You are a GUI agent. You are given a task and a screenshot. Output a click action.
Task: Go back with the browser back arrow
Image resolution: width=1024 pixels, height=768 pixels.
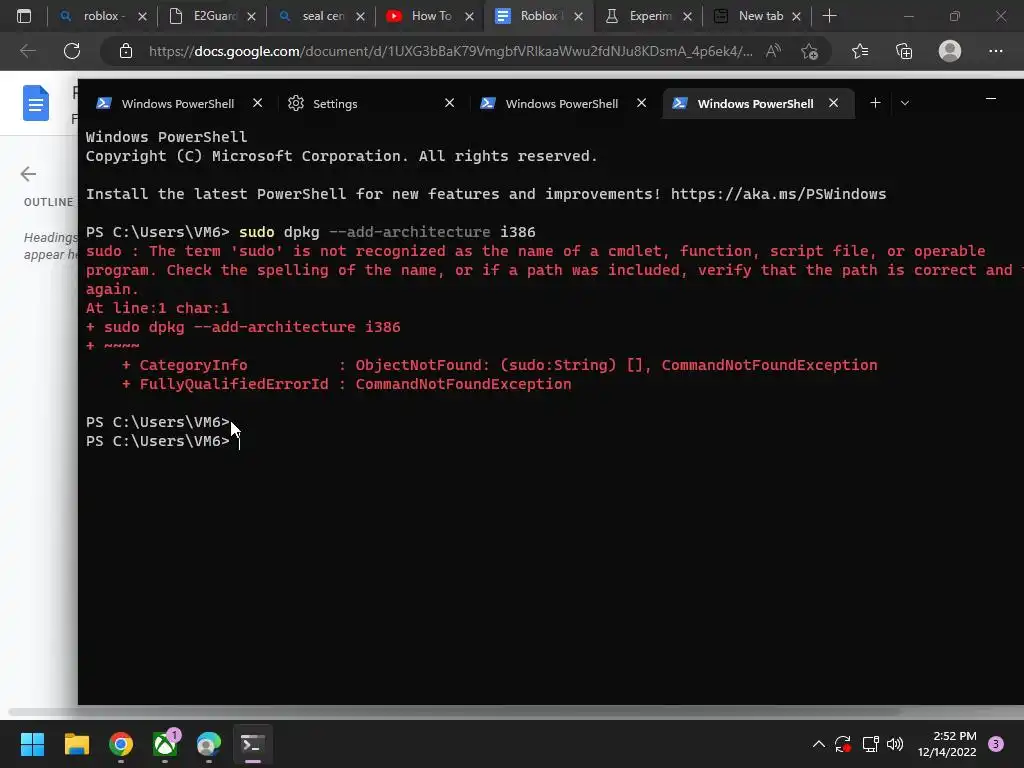(x=27, y=51)
